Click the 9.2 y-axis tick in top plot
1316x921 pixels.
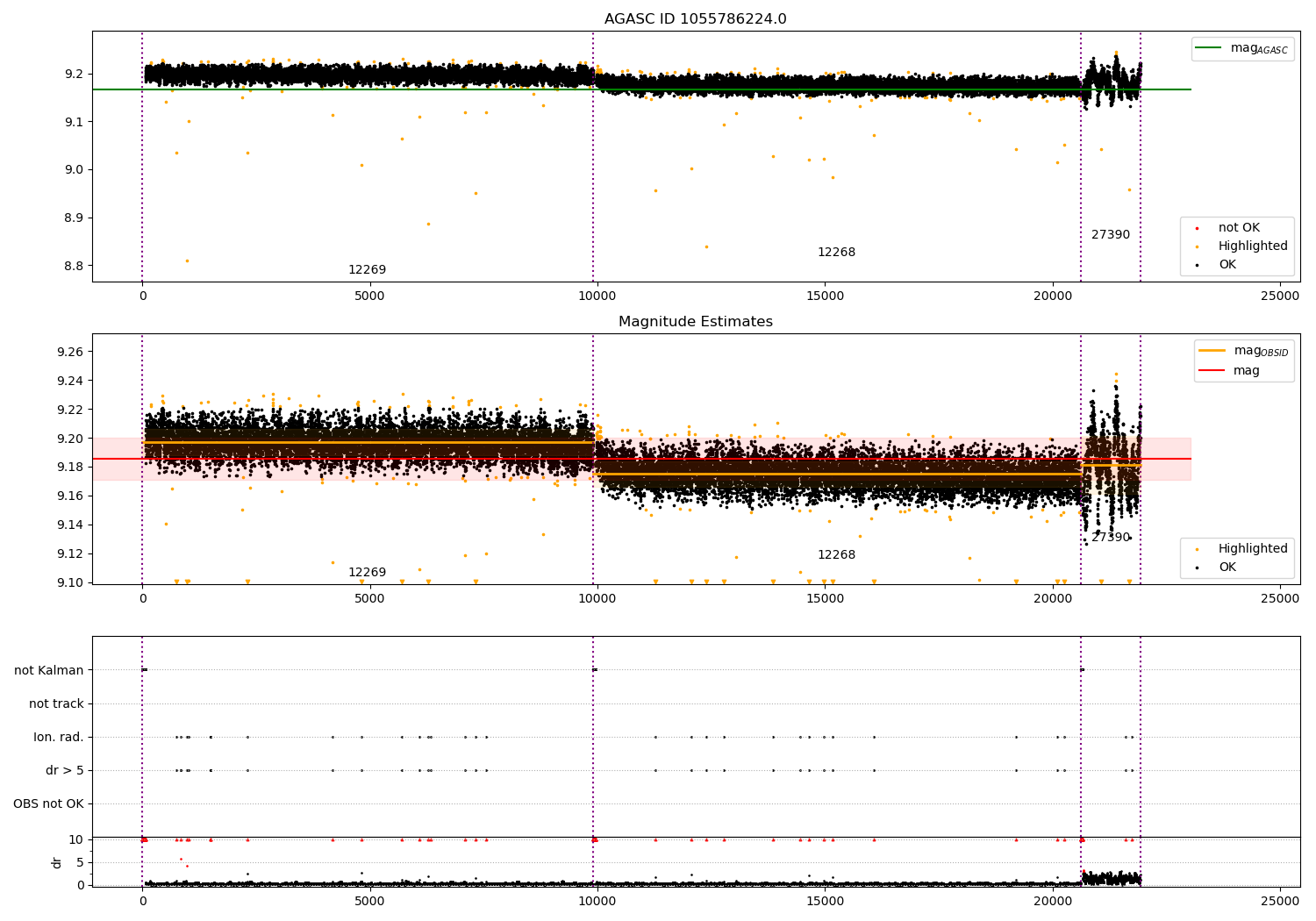tap(74, 74)
